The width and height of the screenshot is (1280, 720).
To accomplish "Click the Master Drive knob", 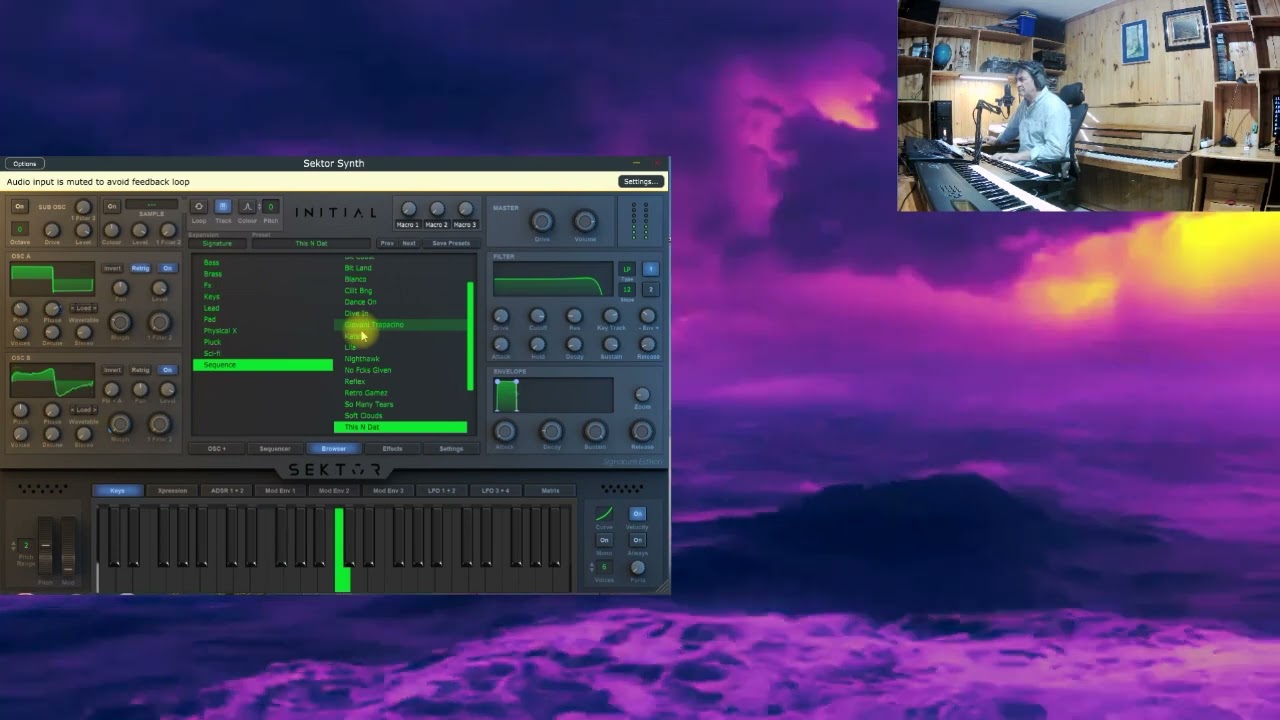I will point(542,221).
